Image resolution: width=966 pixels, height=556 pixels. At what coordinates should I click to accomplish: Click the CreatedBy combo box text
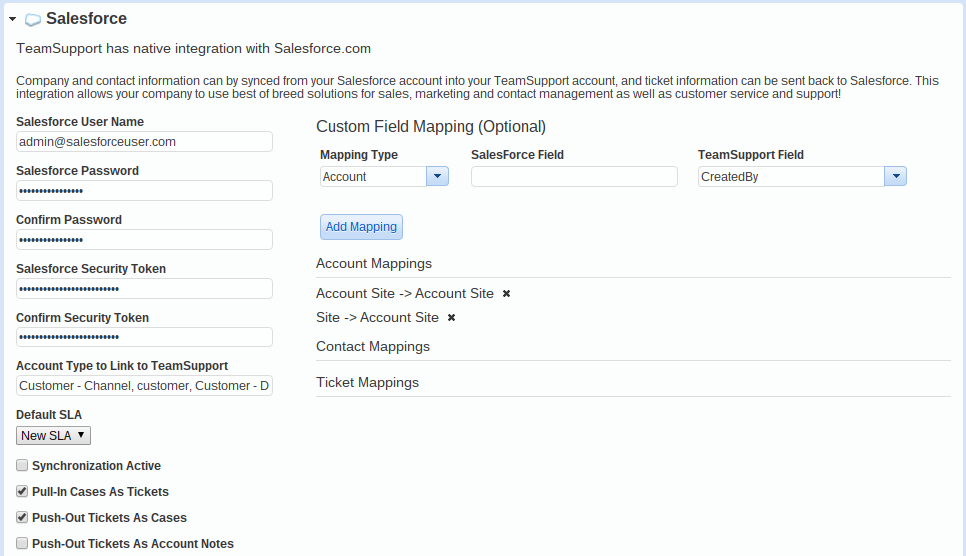[729, 177]
